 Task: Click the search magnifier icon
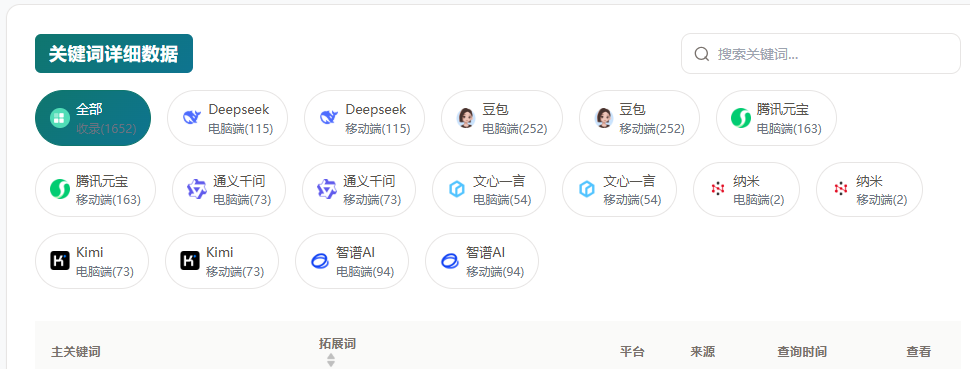click(x=702, y=54)
